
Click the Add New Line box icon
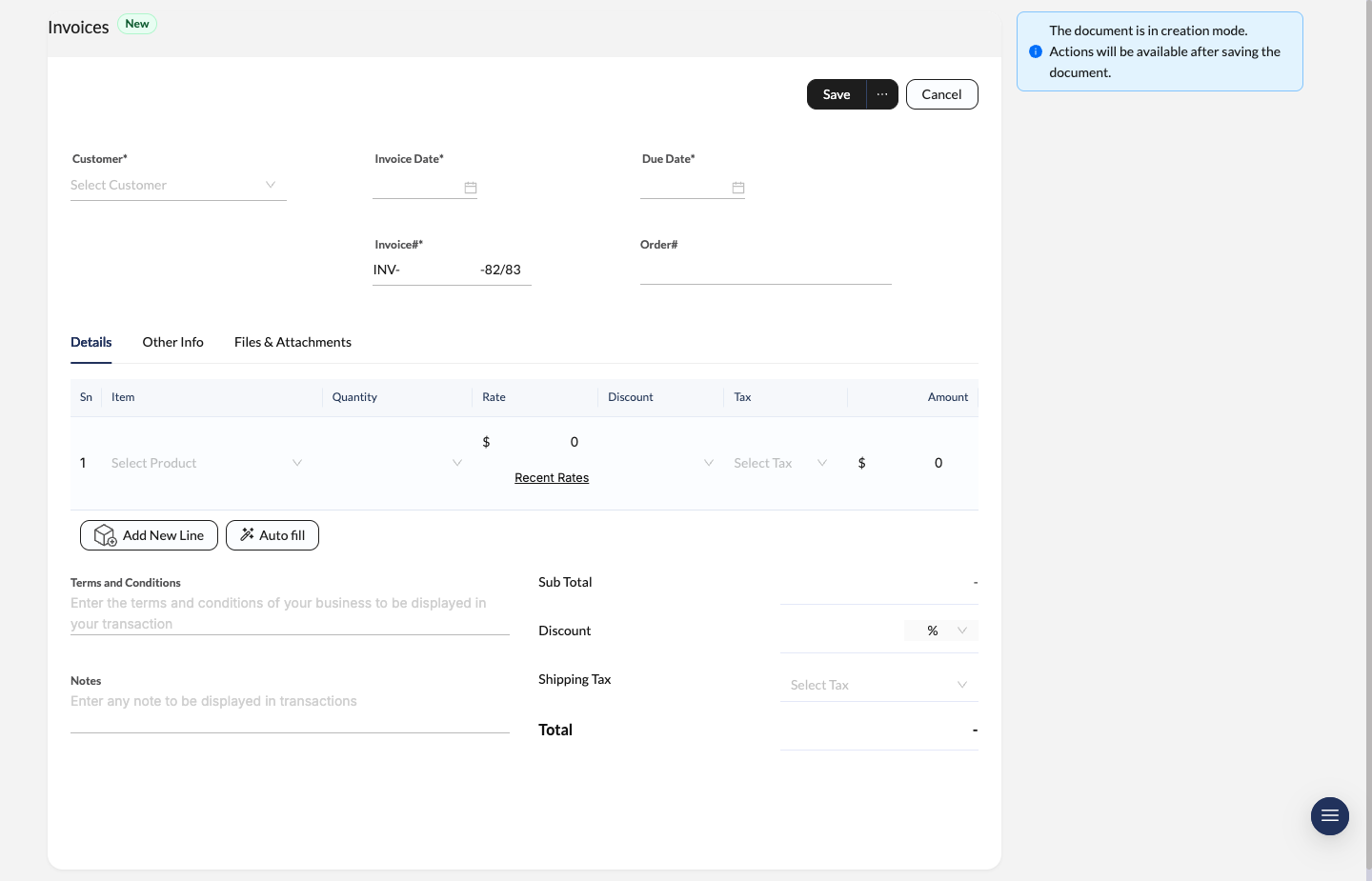[x=105, y=535]
